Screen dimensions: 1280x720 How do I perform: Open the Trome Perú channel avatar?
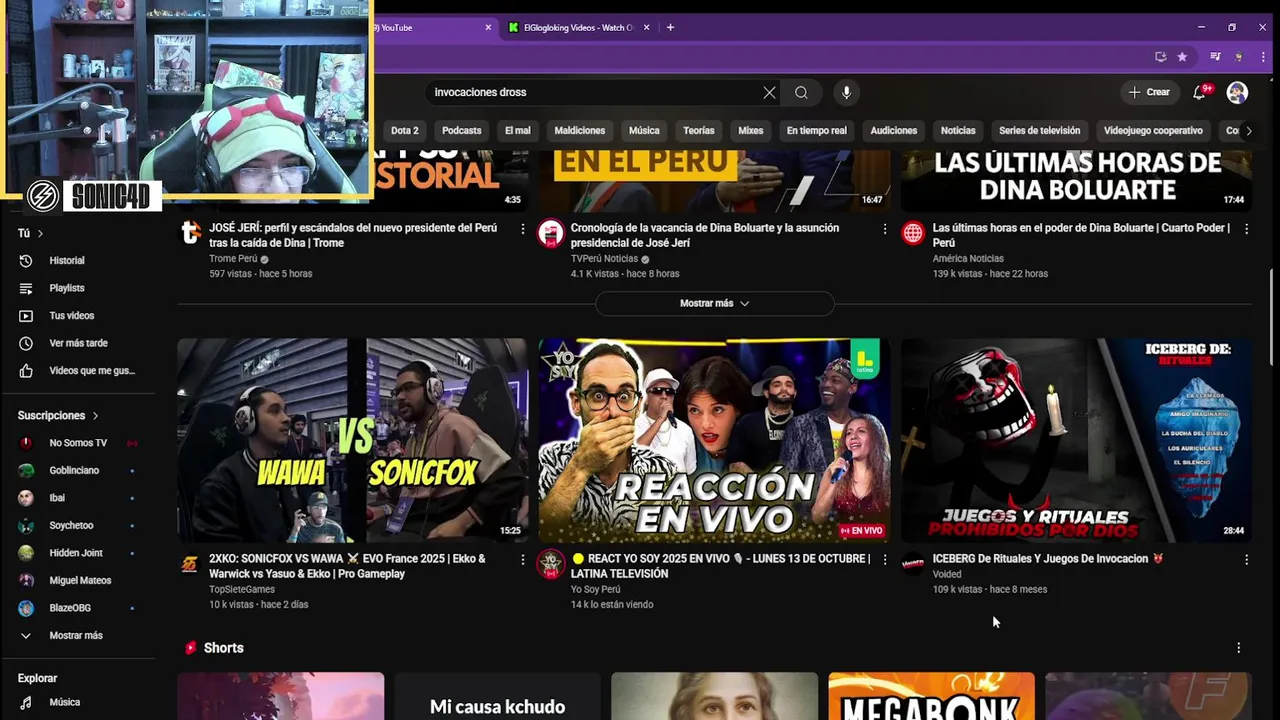tap(189, 233)
